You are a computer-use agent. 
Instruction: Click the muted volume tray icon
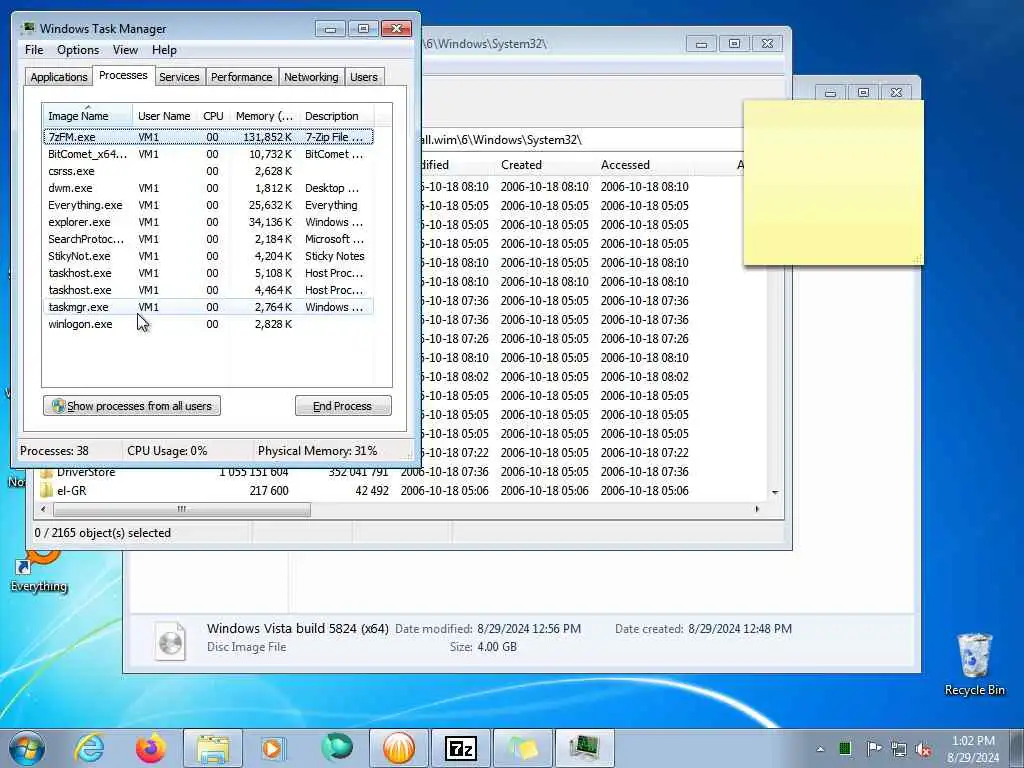pyautogui.click(x=923, y=749)
